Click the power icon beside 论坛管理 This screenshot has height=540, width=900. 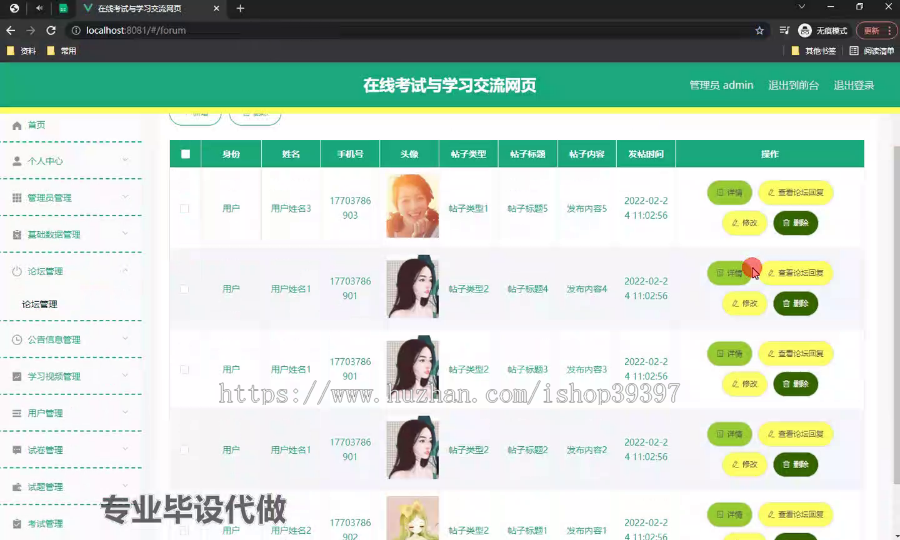click(x=17, y=271)
